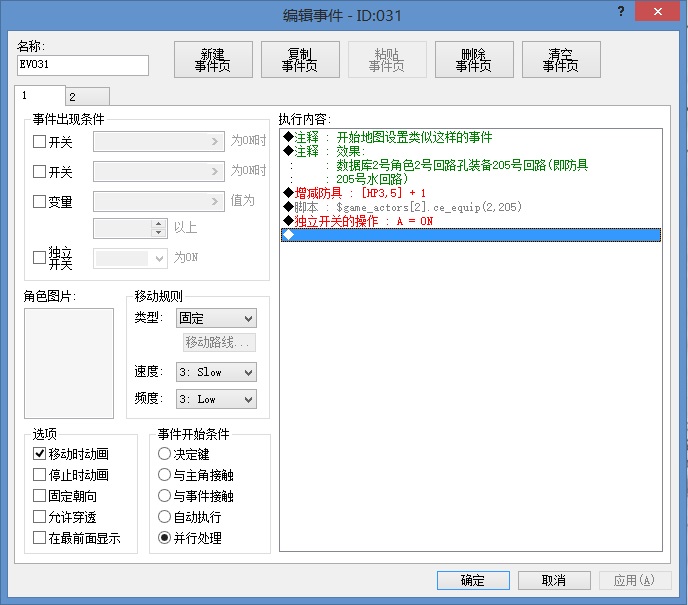Check the 允许穿透 option

tap(39, 517)
